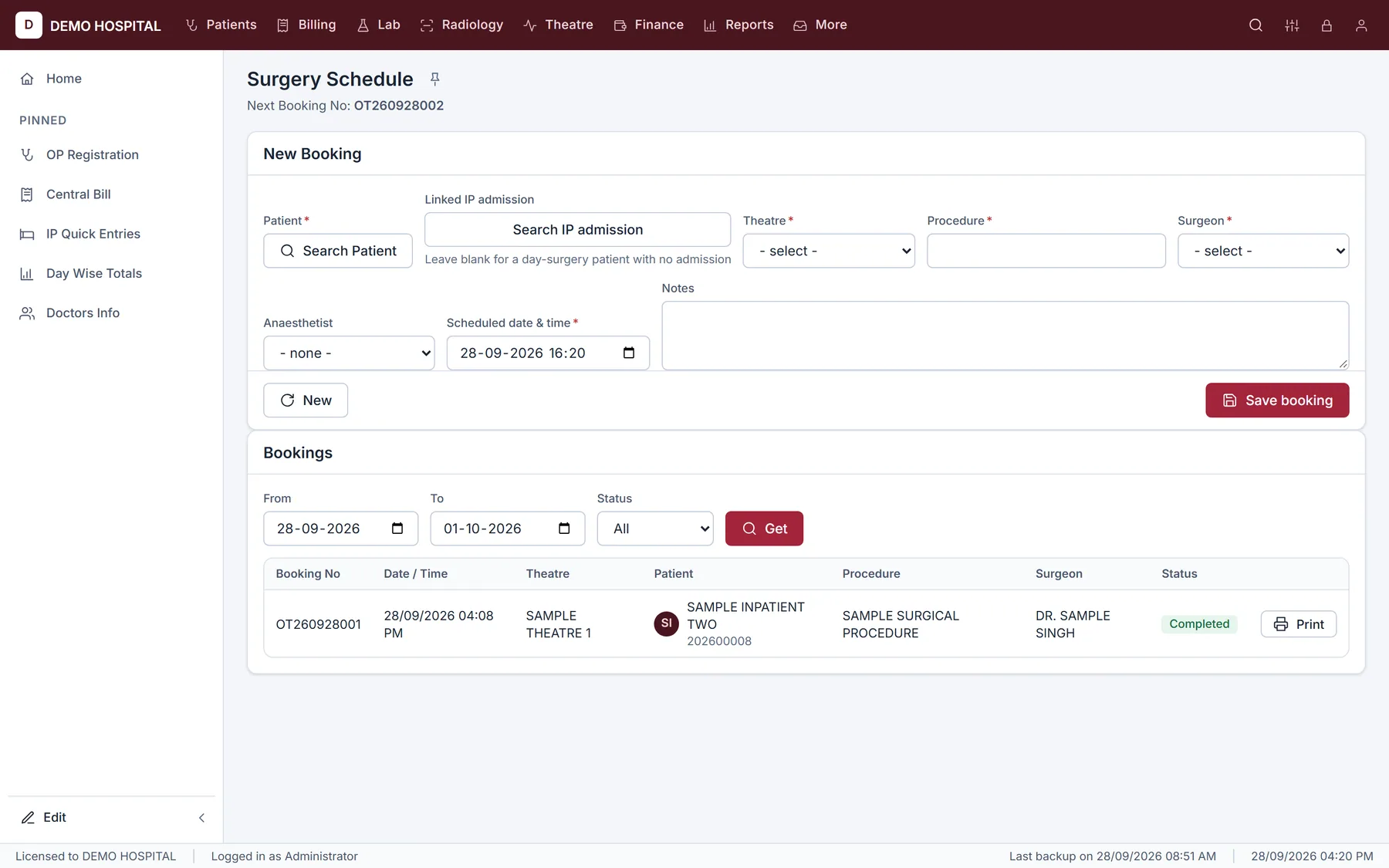
Task: Open the sliders settings icon
Action: [x=1292, y=25]
